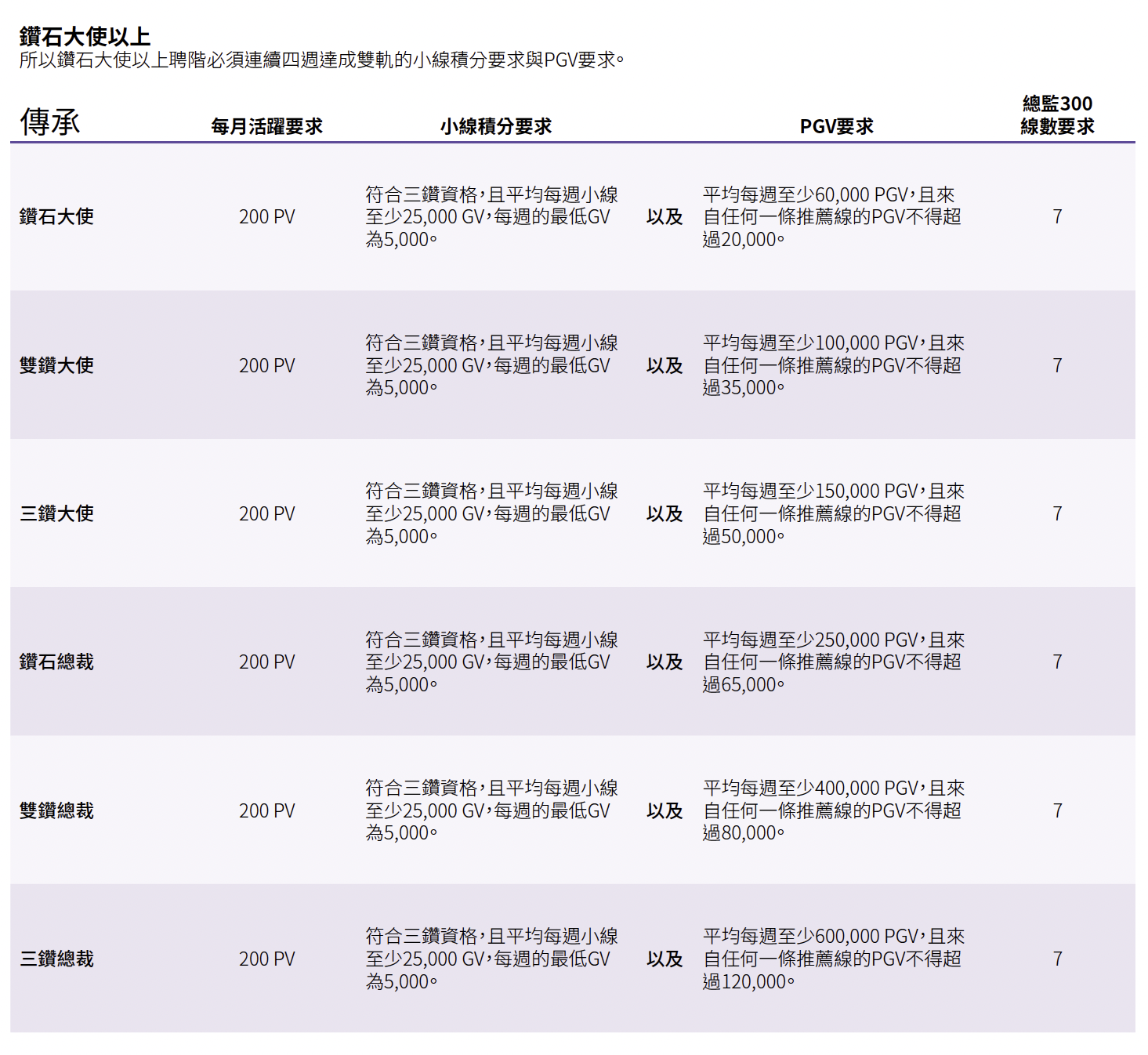The image size is (1148, 1055).
Task: Click the 鑽石大使 row label
Action: (x=56, y=216)
